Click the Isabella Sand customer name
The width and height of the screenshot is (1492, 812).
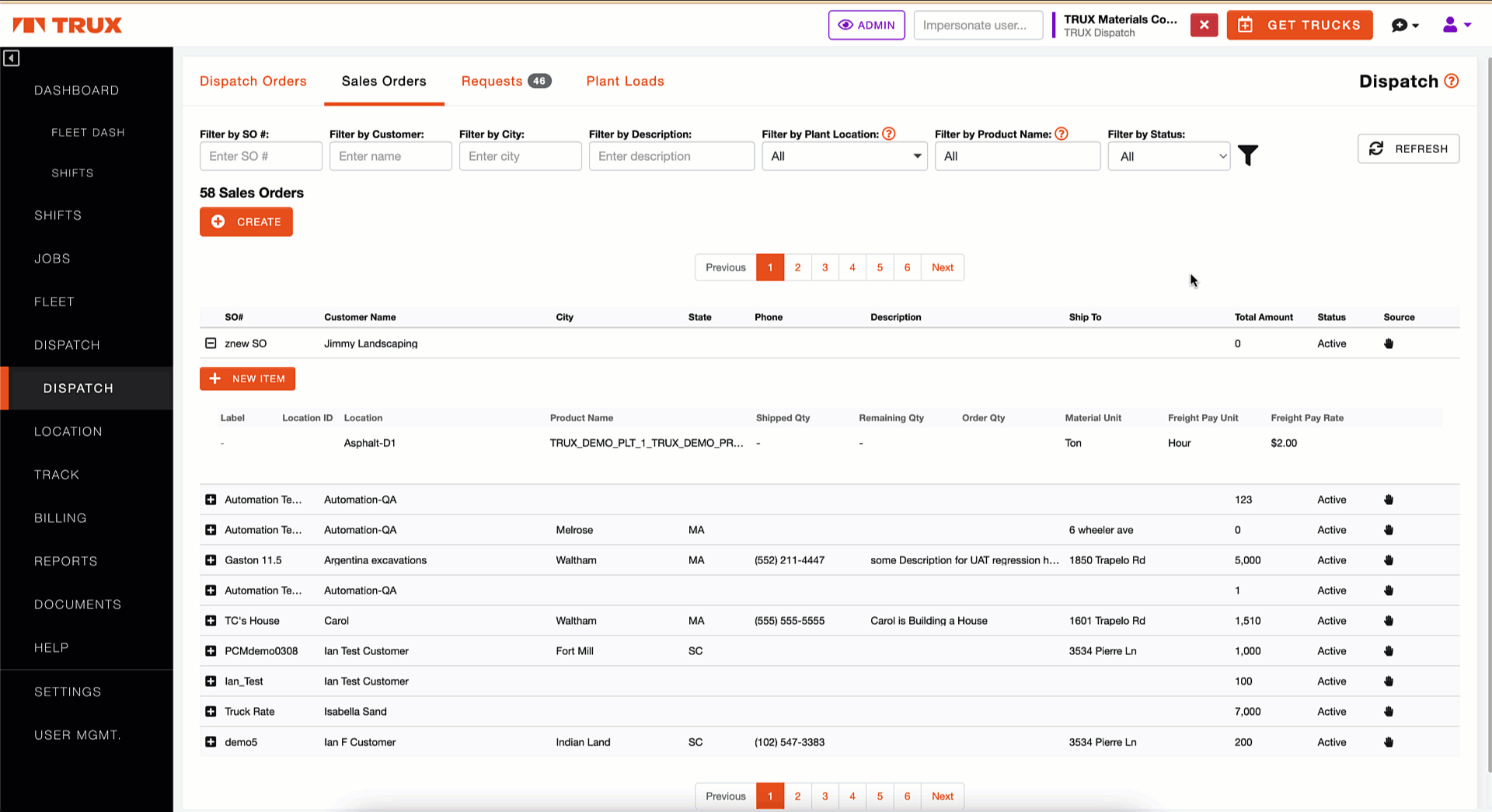pos(355,712)
